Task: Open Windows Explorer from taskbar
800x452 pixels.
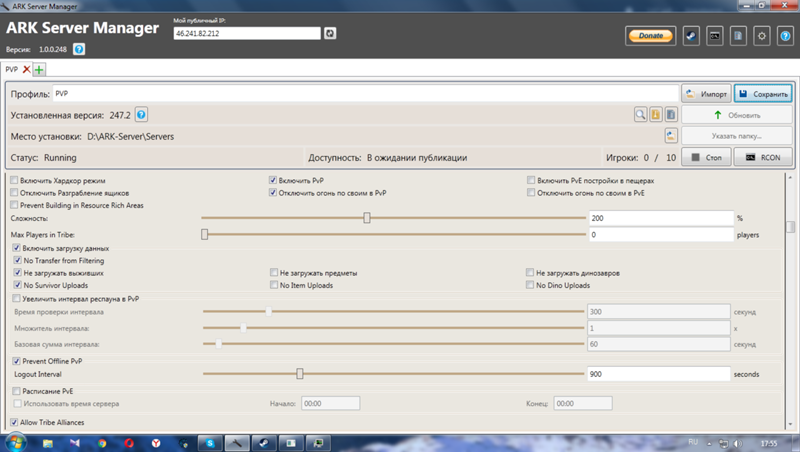Action: 47,443
